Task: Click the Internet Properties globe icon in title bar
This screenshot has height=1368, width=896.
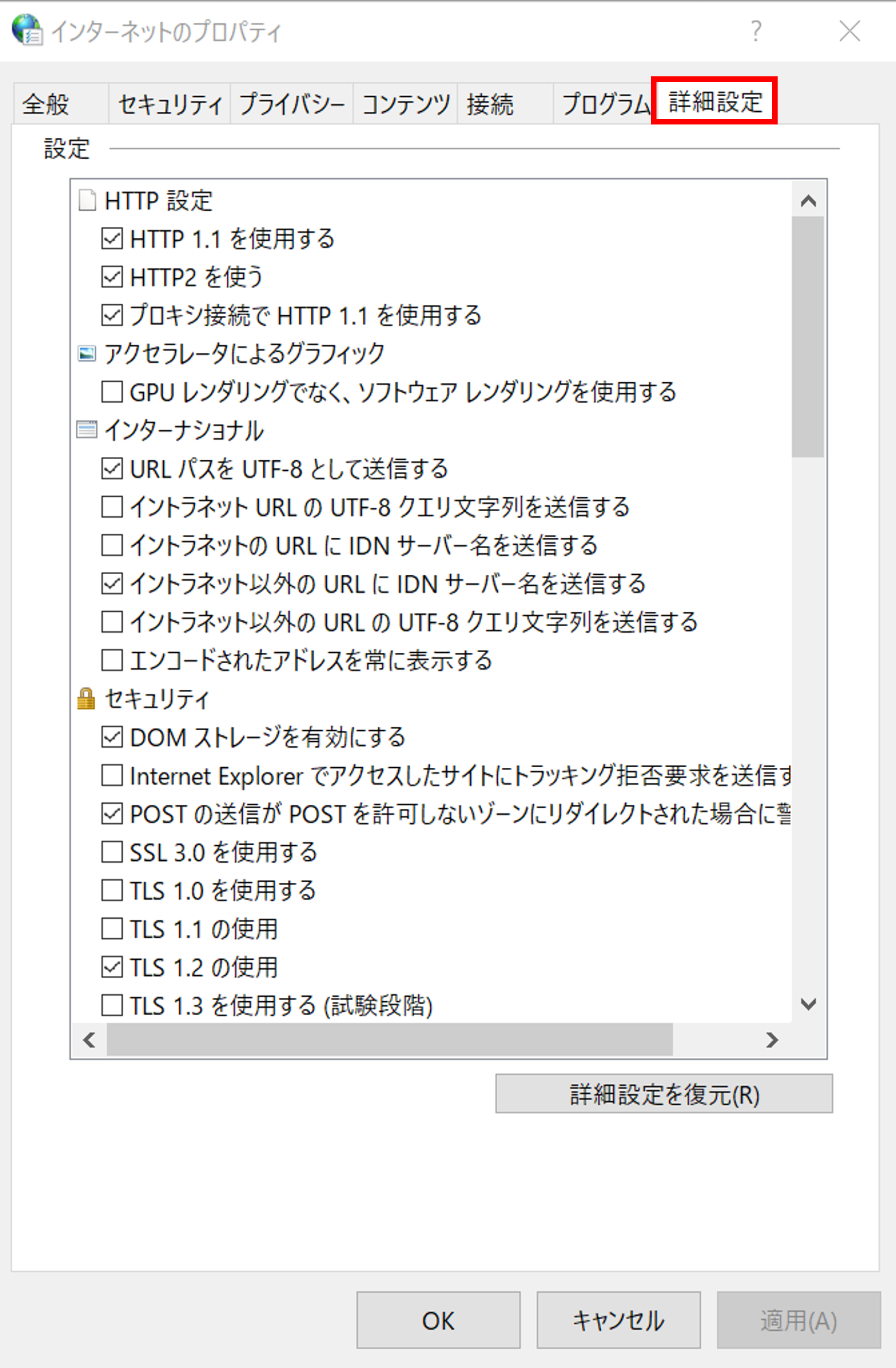Action: pyautogui.click(x=27, y=30)
